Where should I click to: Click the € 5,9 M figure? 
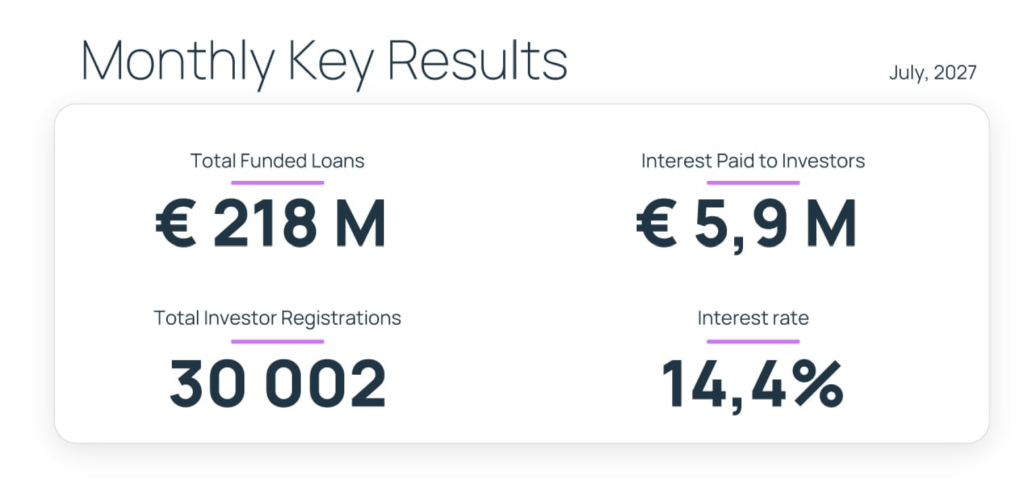pos(746,225)
